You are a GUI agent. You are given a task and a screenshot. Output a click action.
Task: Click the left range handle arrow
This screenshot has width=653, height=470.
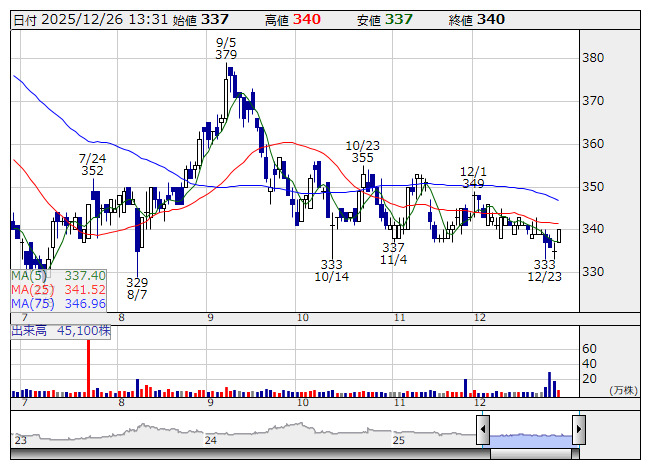pos(483,431)
